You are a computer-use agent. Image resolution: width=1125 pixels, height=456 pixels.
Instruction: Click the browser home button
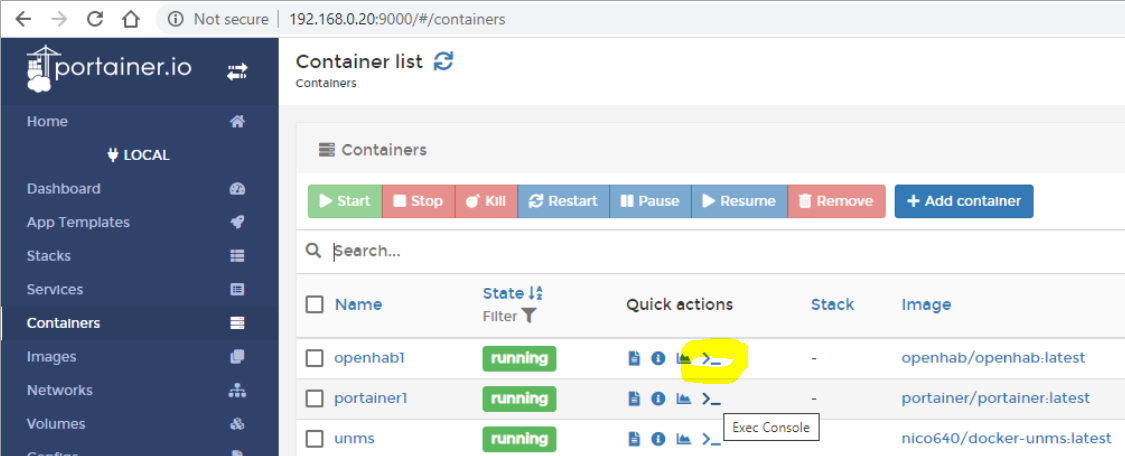click(x=130, y=19)
